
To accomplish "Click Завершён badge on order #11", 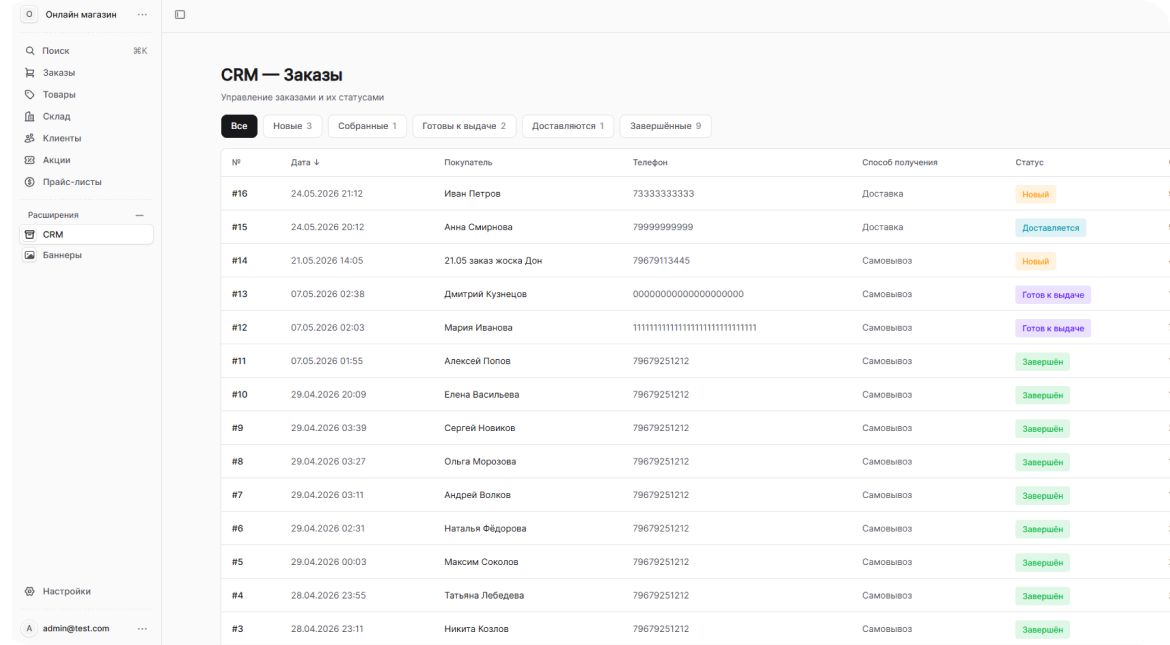I will point(1042,361).
